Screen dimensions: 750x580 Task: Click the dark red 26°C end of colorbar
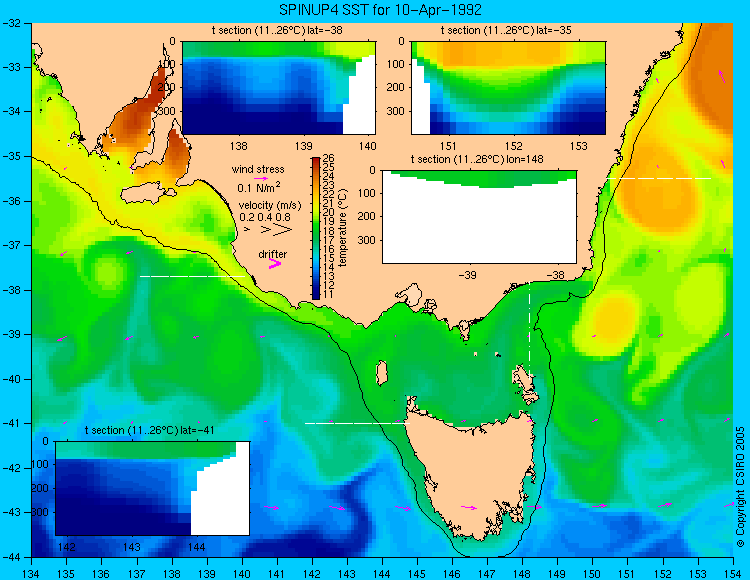[316, 162]
